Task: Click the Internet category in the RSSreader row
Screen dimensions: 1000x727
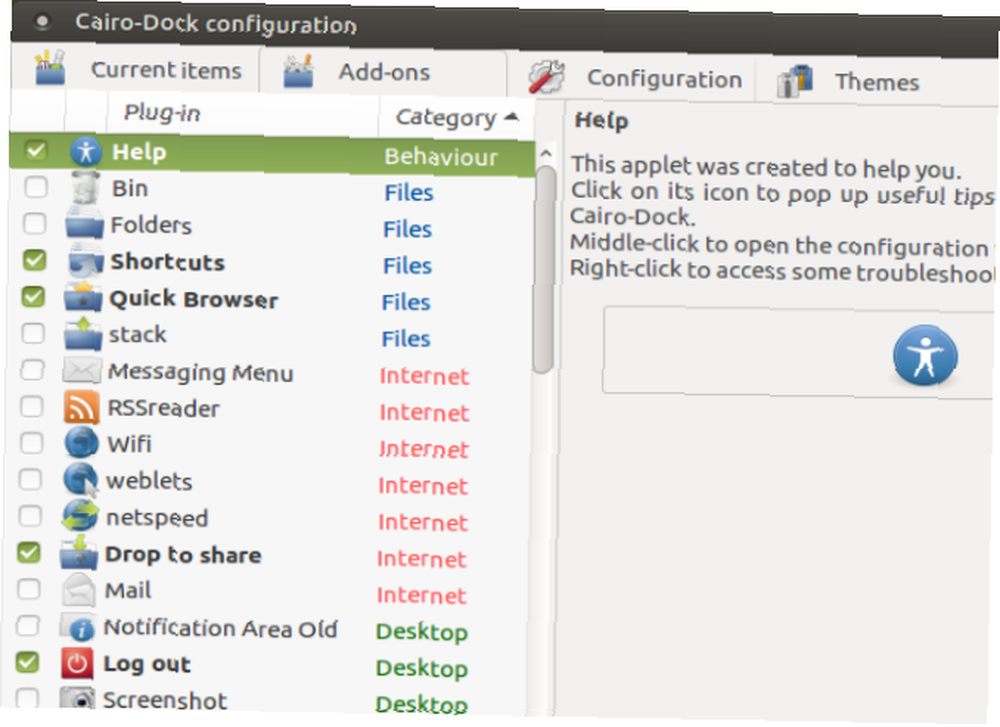Action: tap(424, 413)
